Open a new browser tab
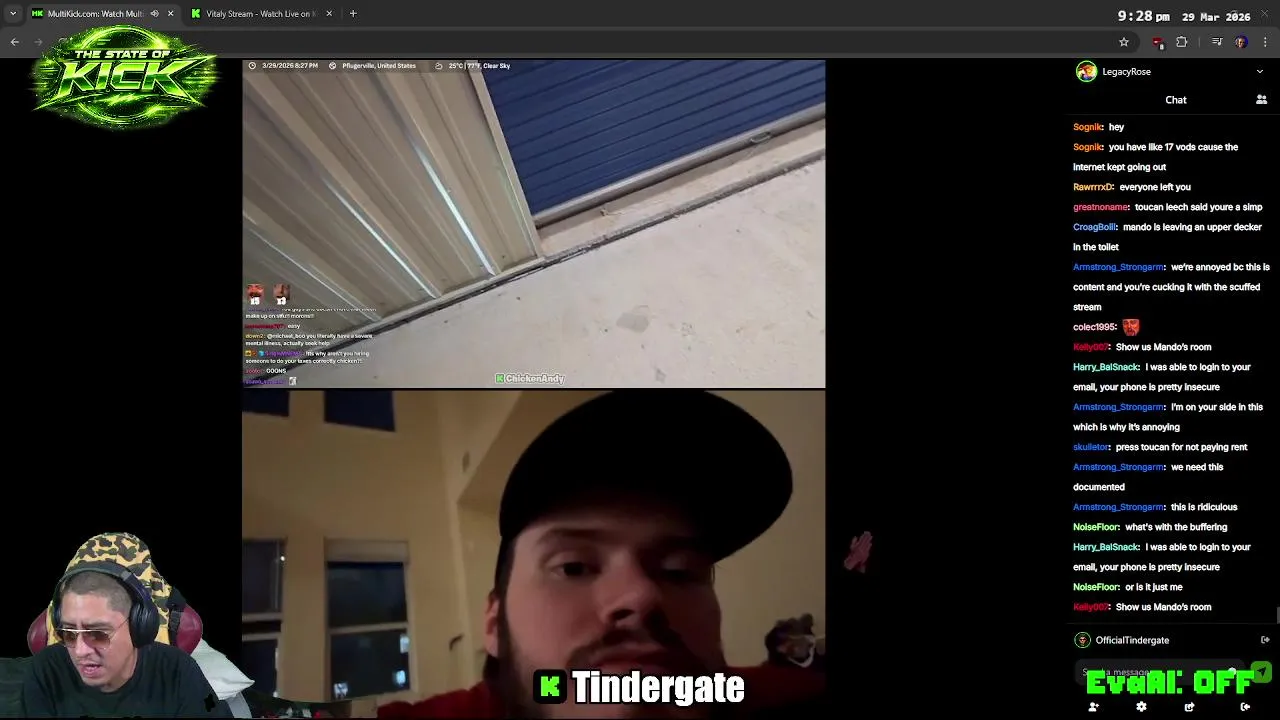Image resolution: width=1280 pixels, height=720 pixels. coord(353,14)
